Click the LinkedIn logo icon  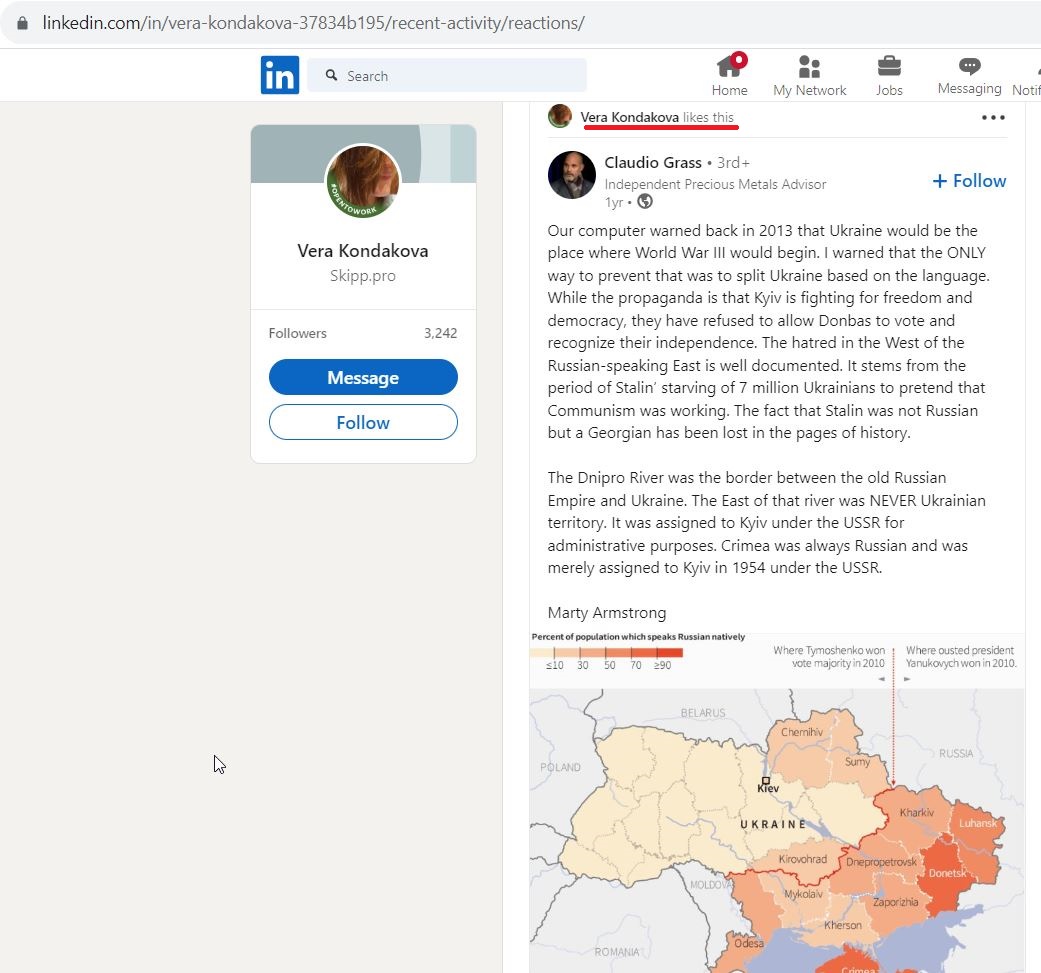coord(280,75)
